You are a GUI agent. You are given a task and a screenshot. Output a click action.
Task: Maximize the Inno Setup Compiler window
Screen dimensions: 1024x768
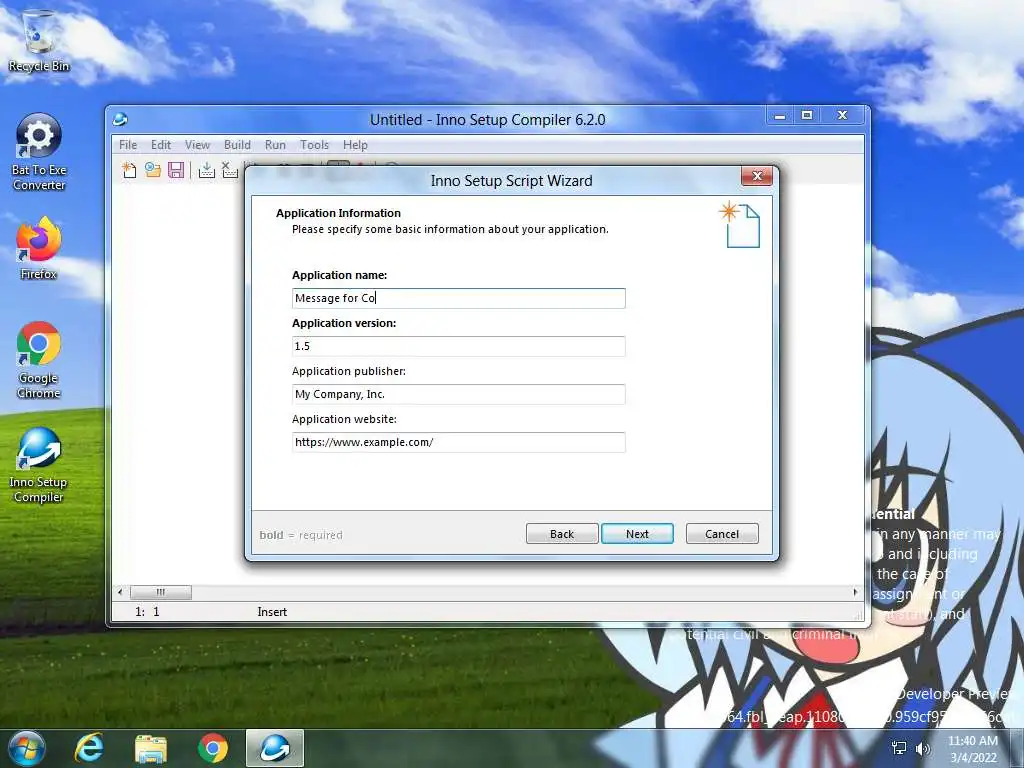coord(807,116)
